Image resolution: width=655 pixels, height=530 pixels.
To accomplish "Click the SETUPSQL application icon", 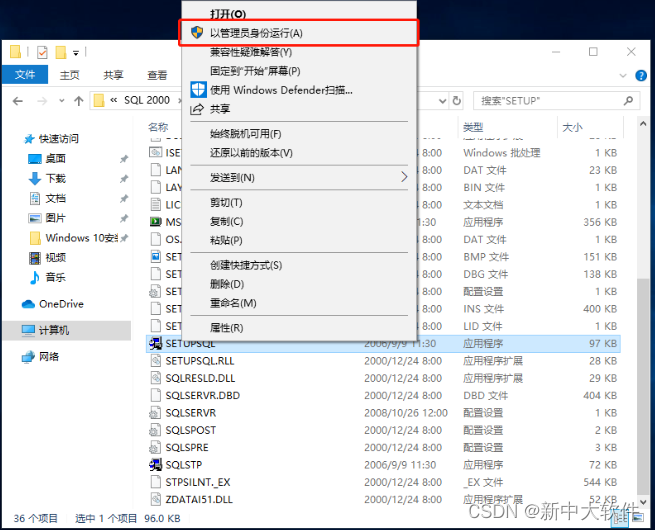I will 155,343.
